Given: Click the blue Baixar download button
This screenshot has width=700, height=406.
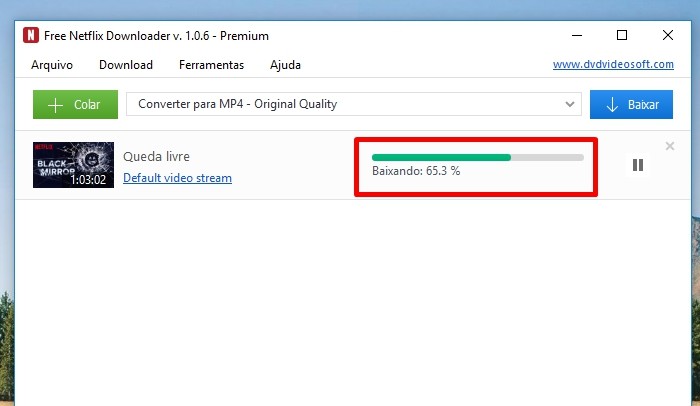Looking at the screenshot, I should click(x=631, y=105).
